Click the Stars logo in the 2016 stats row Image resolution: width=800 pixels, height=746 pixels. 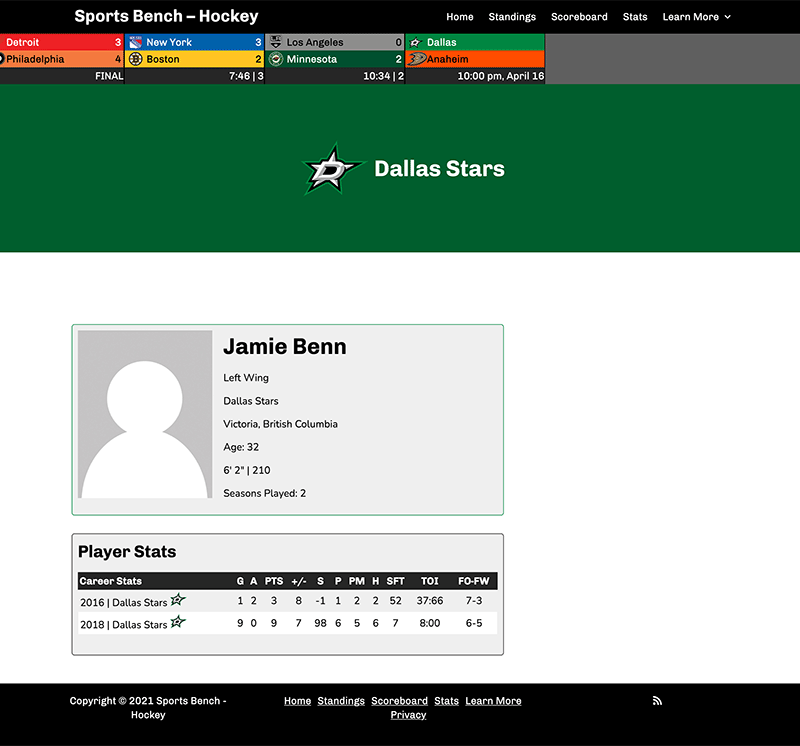[x=178, y=599]
